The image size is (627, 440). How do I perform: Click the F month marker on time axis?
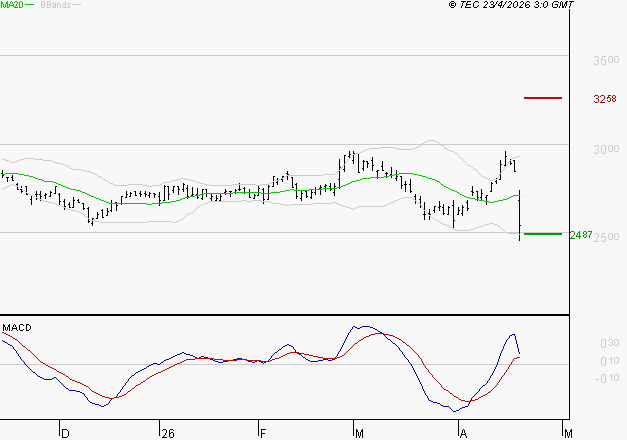(x=263, y=433)
